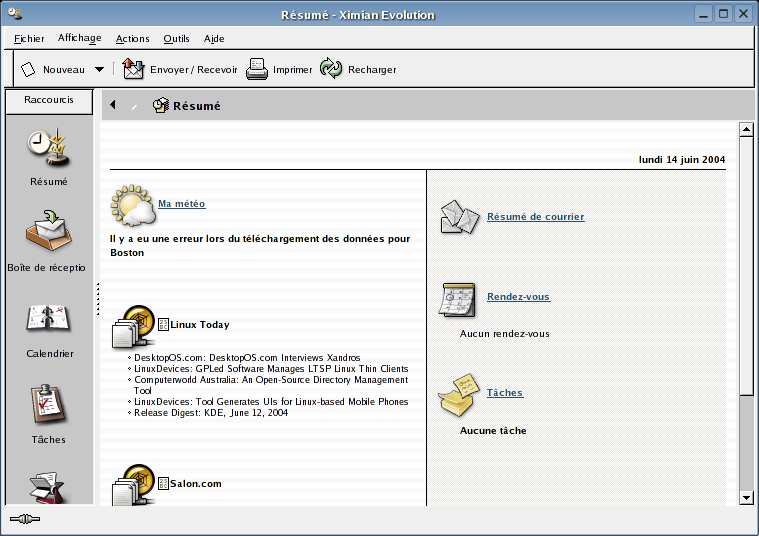Open the Résumé shortcut icon in sidebar
The width and height of the screenshot is (759, 536).
(48, 148)
